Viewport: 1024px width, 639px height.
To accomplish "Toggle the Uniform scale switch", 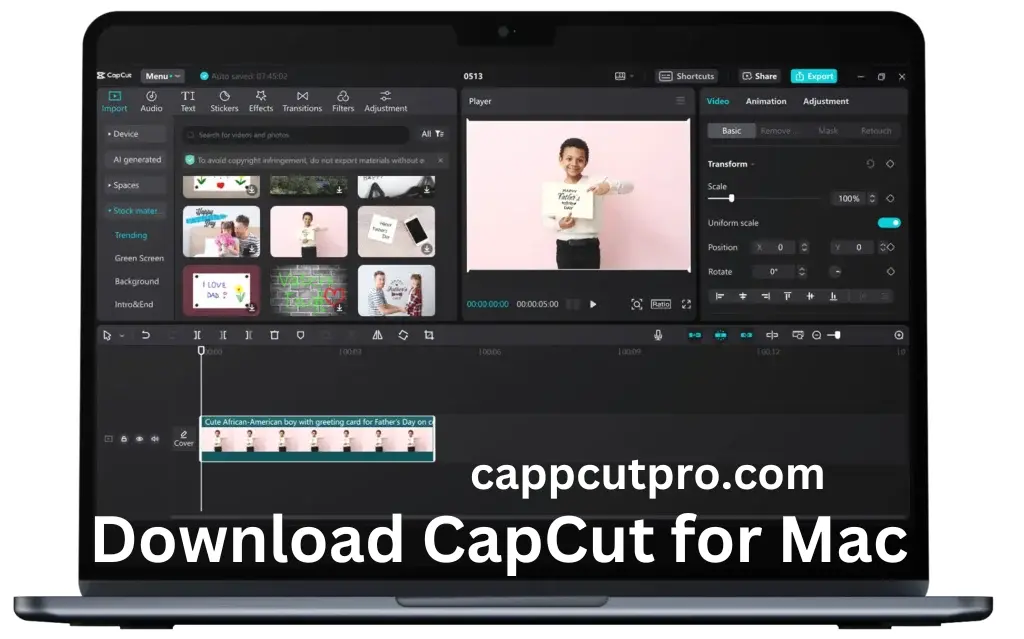I will tap(889, 223).
